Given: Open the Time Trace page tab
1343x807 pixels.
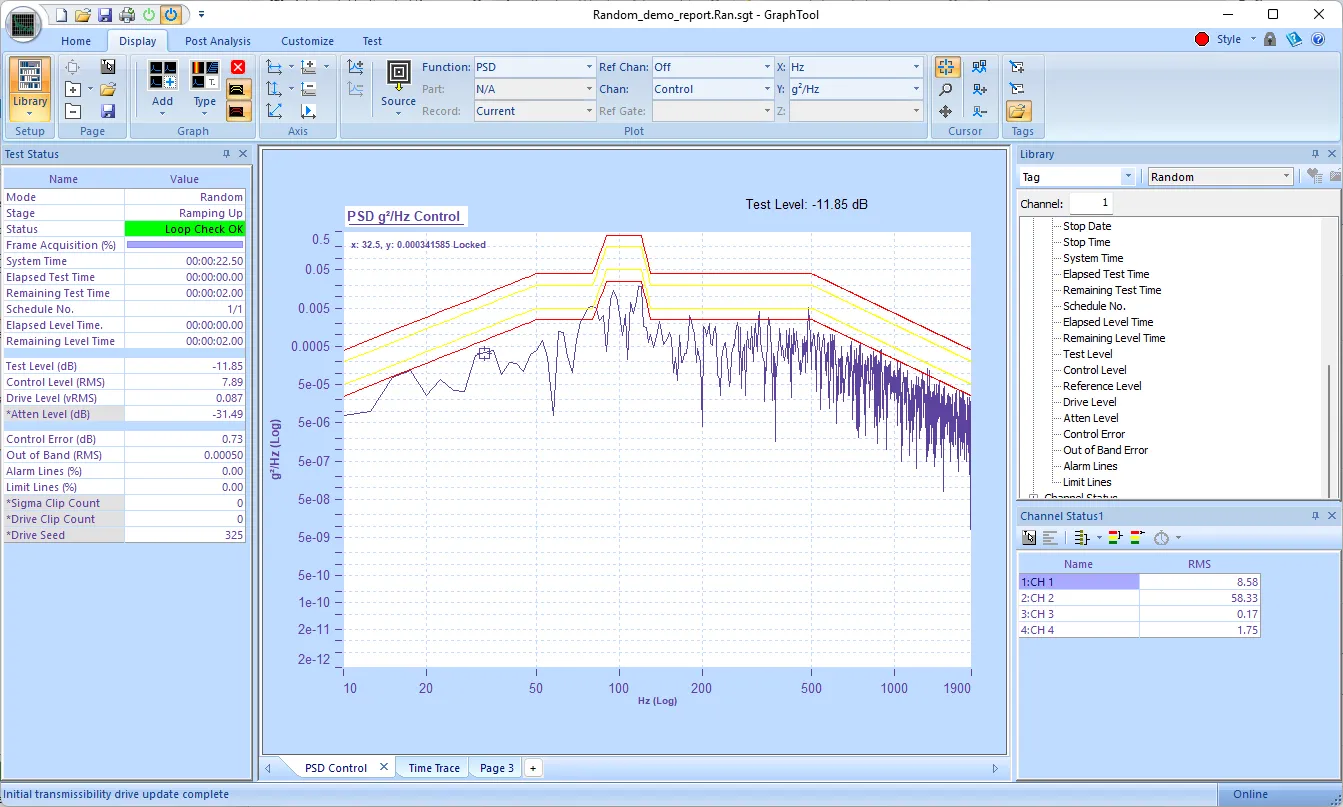Looking at the screenshot, I should click(434, 768).
